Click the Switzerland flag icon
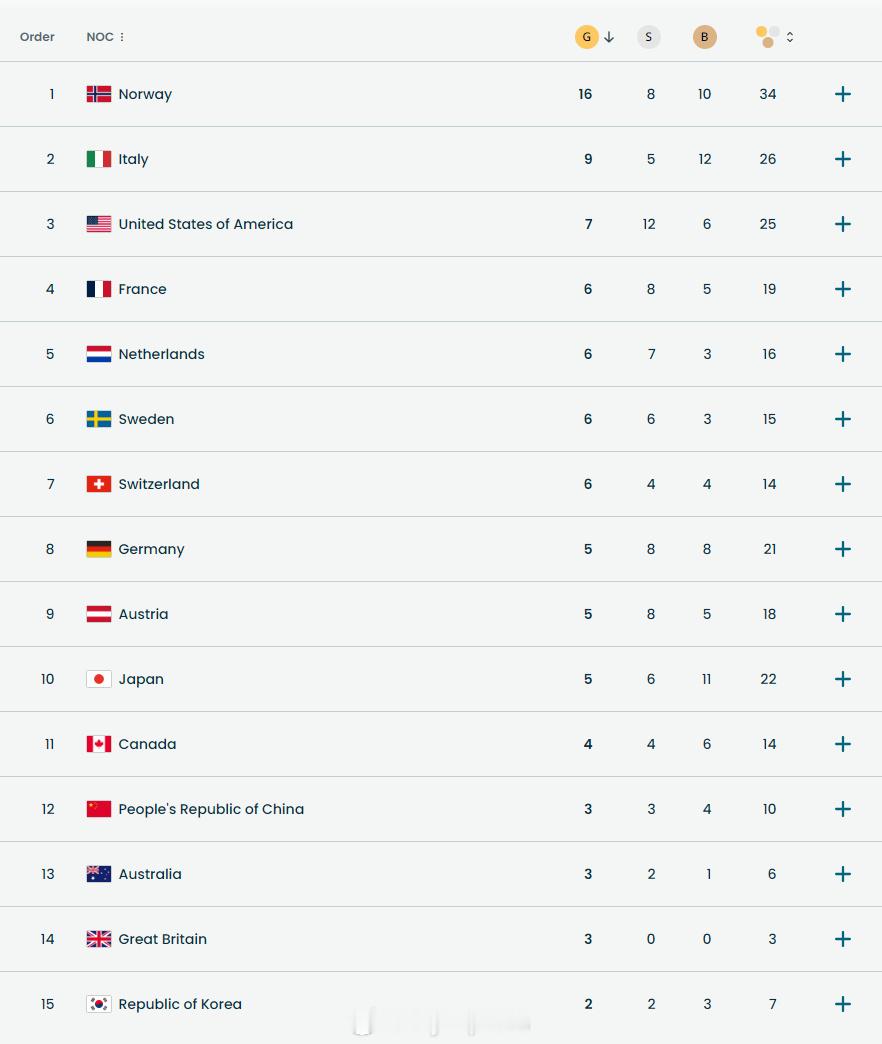Viewport: 882px width, 1044px height. pos(99,484)
